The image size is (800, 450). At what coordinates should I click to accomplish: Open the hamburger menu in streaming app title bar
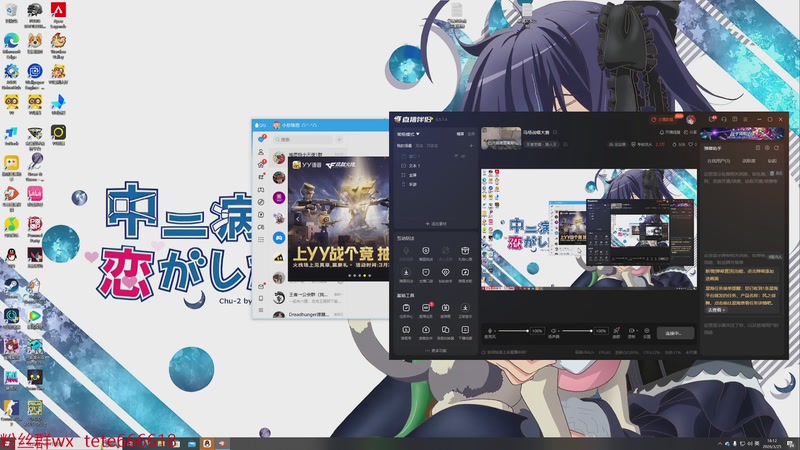coord(745,119)
